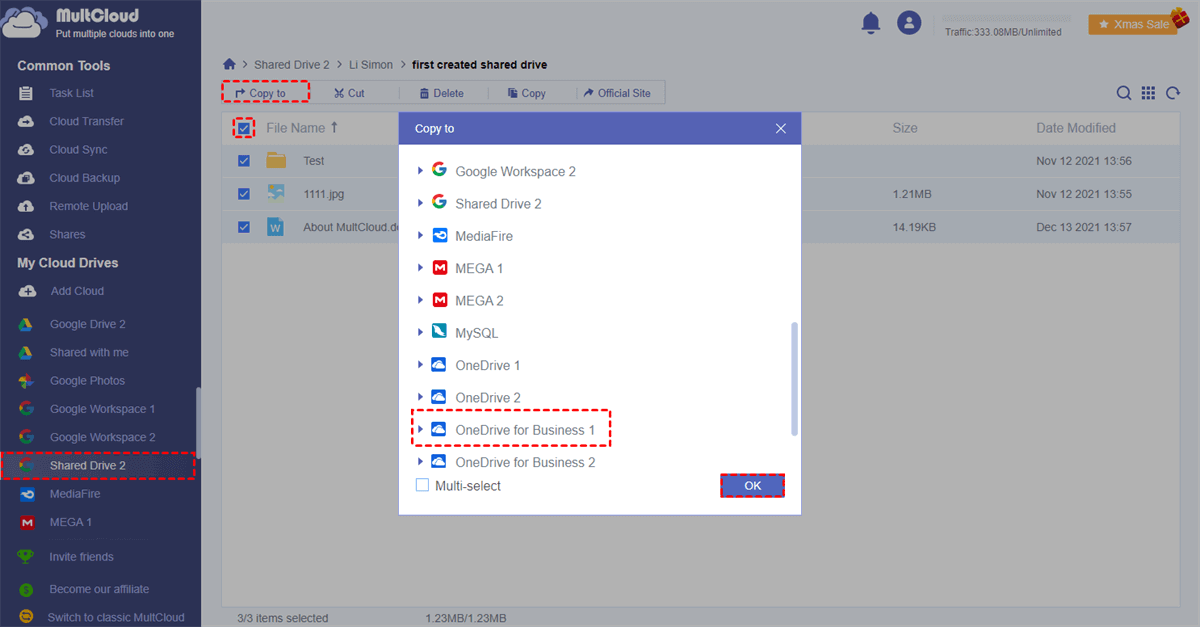The width and height of the screenshot is (1200, 627).
Task: Close the Copy to dialog
Action: pyautogui.click(x=781, y=128)
